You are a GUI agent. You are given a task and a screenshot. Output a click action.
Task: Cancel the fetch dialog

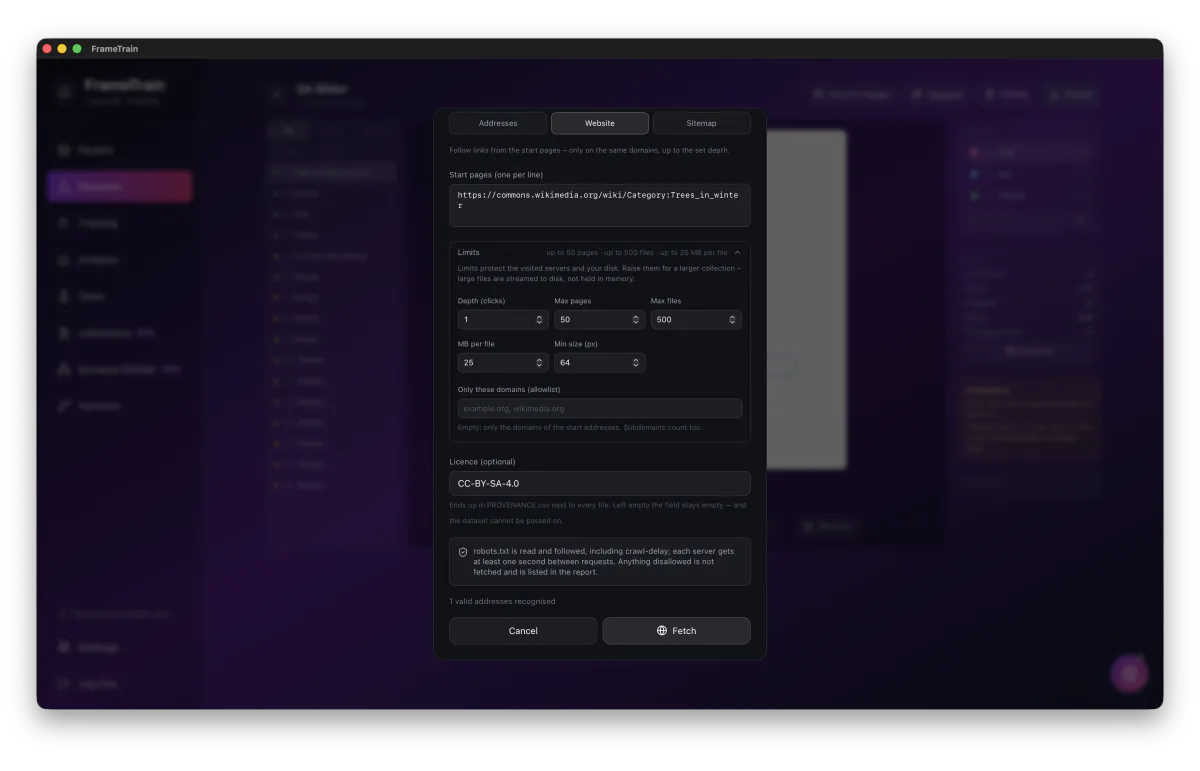[523, 631]
